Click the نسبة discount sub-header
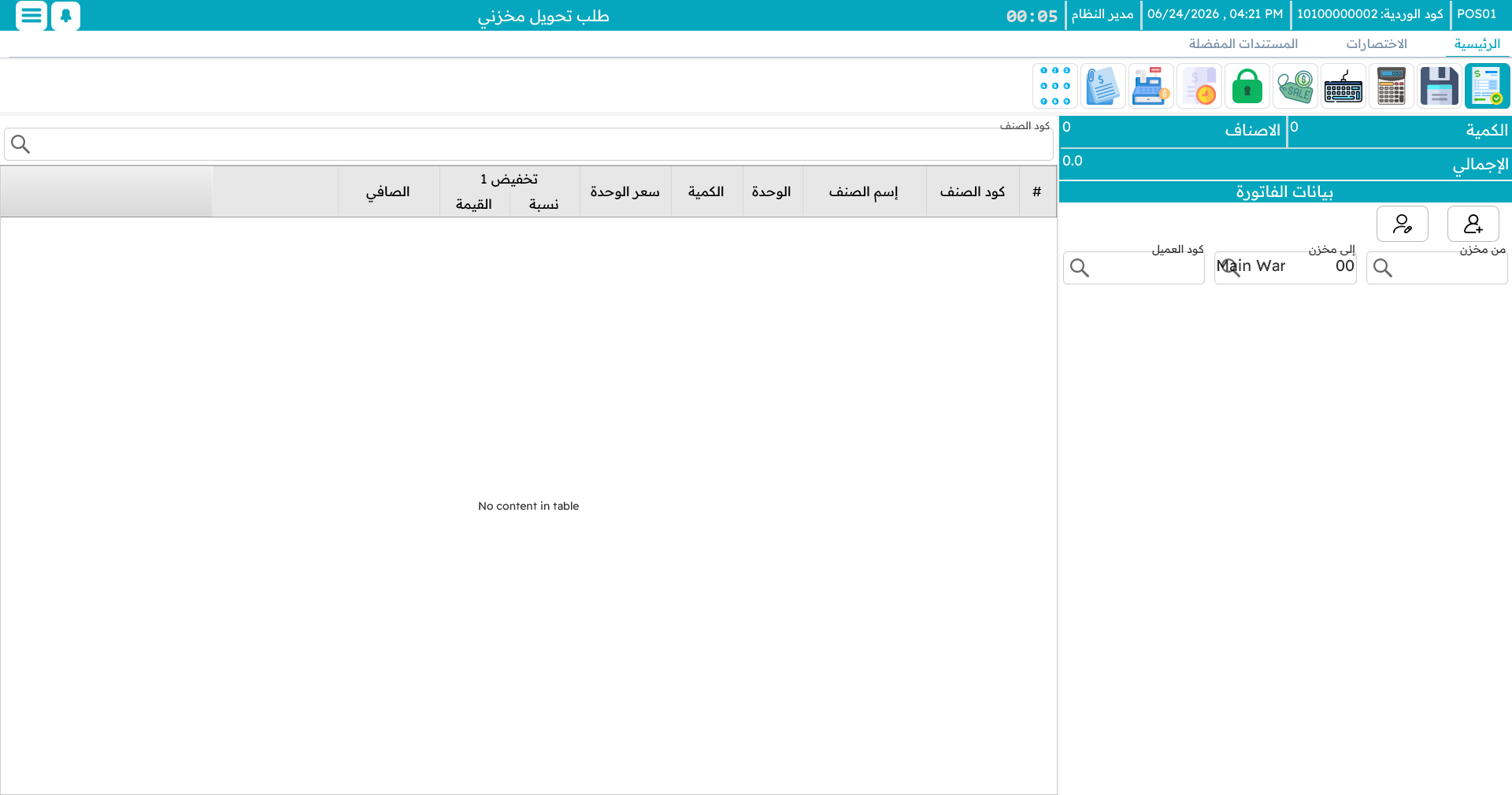This screenshot has height=795, width=1512. 544,205
